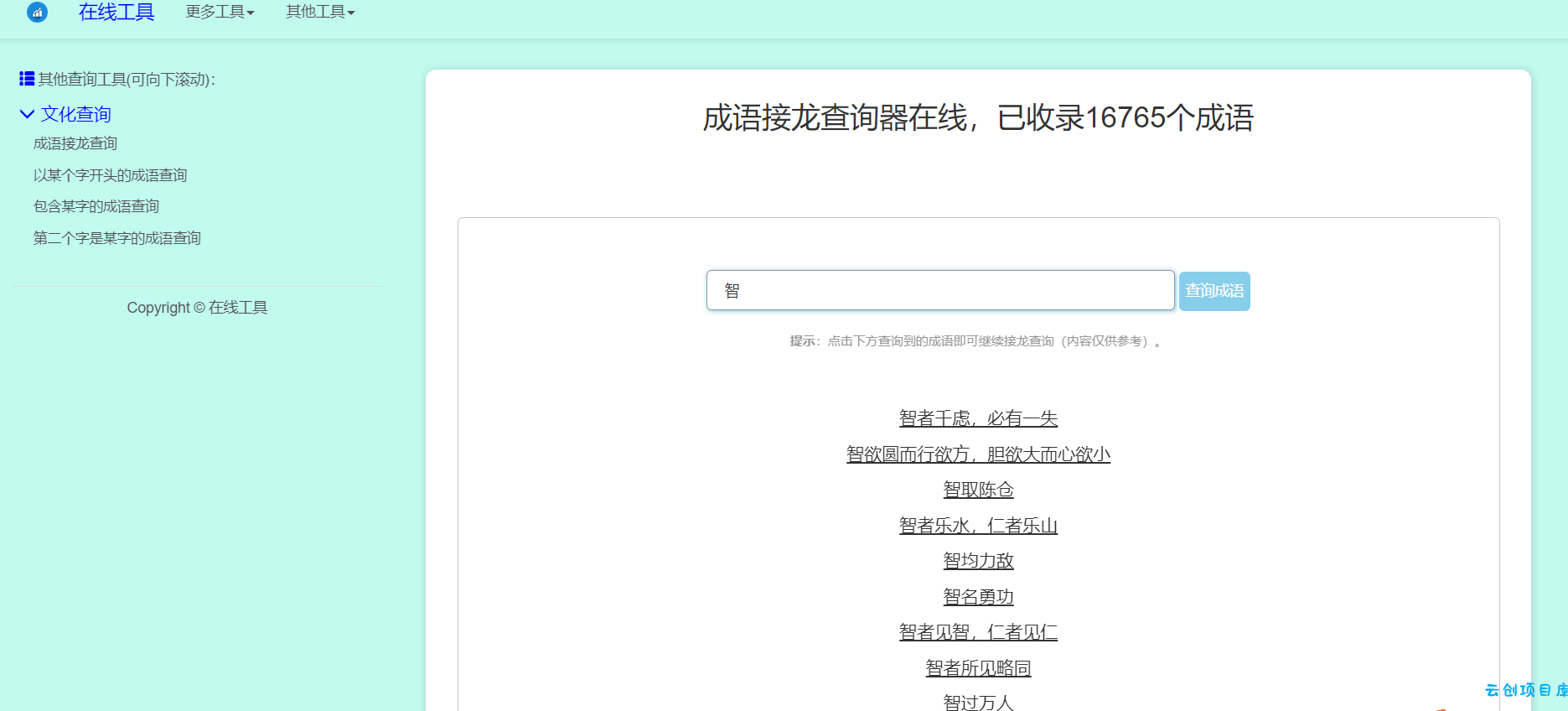Screen dimensions: 1568x711
Task: Select idiom 智者千虑，必有一失
Action: [978, 418]
